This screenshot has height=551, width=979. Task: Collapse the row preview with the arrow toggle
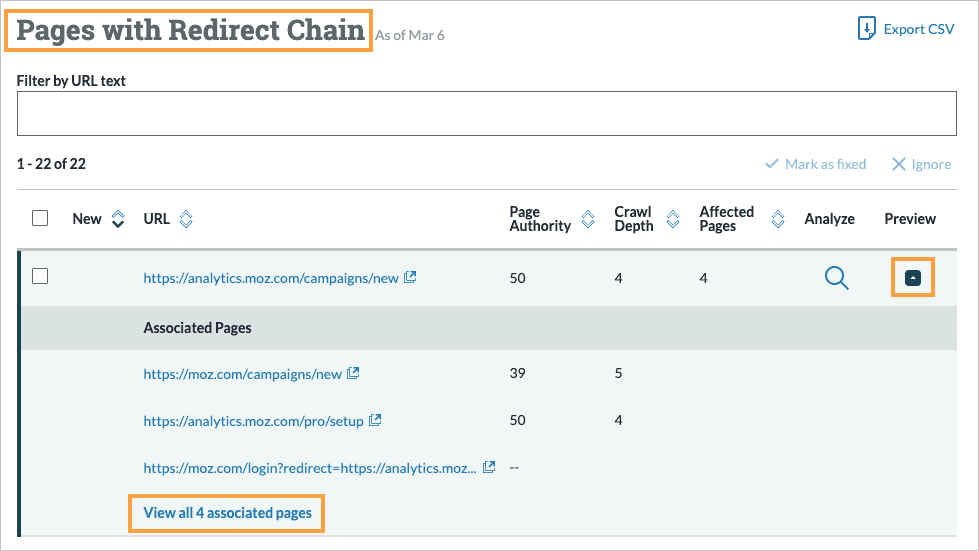click(912, 278)
